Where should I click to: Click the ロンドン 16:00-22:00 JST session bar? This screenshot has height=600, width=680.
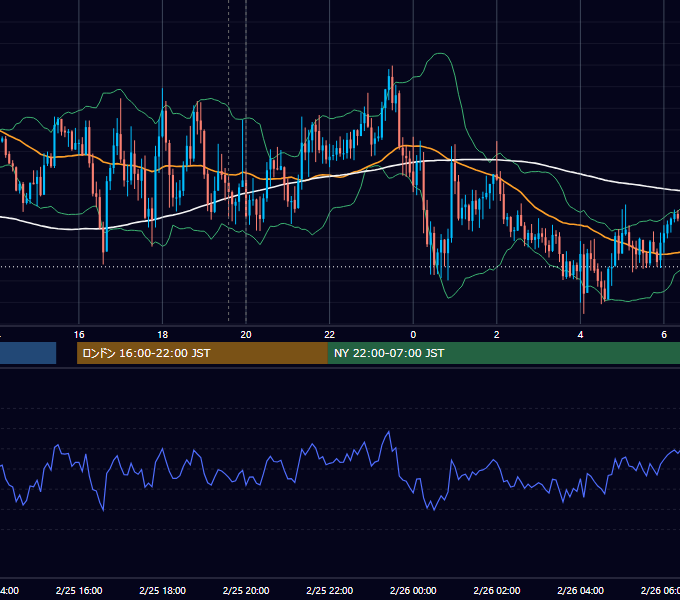pyautogui.click(x=202, y=353)
